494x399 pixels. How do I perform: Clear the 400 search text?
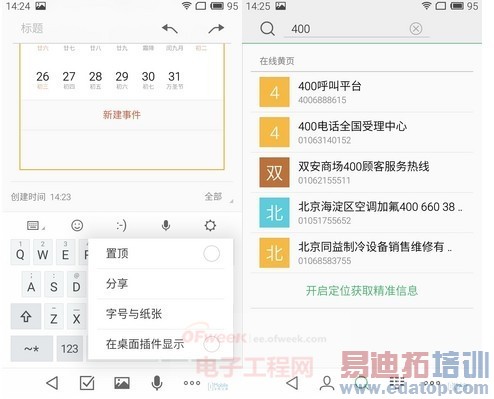[x=416, y=29]
